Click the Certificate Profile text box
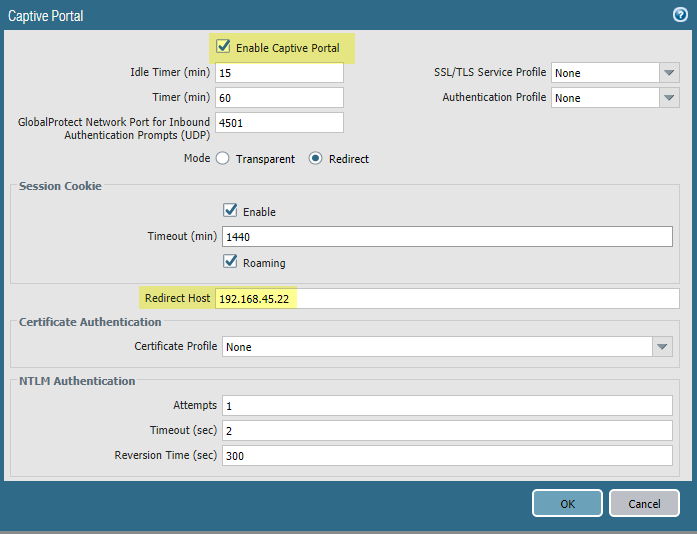Viewport: 697px width, 534px height. click(x=435, y=347)
